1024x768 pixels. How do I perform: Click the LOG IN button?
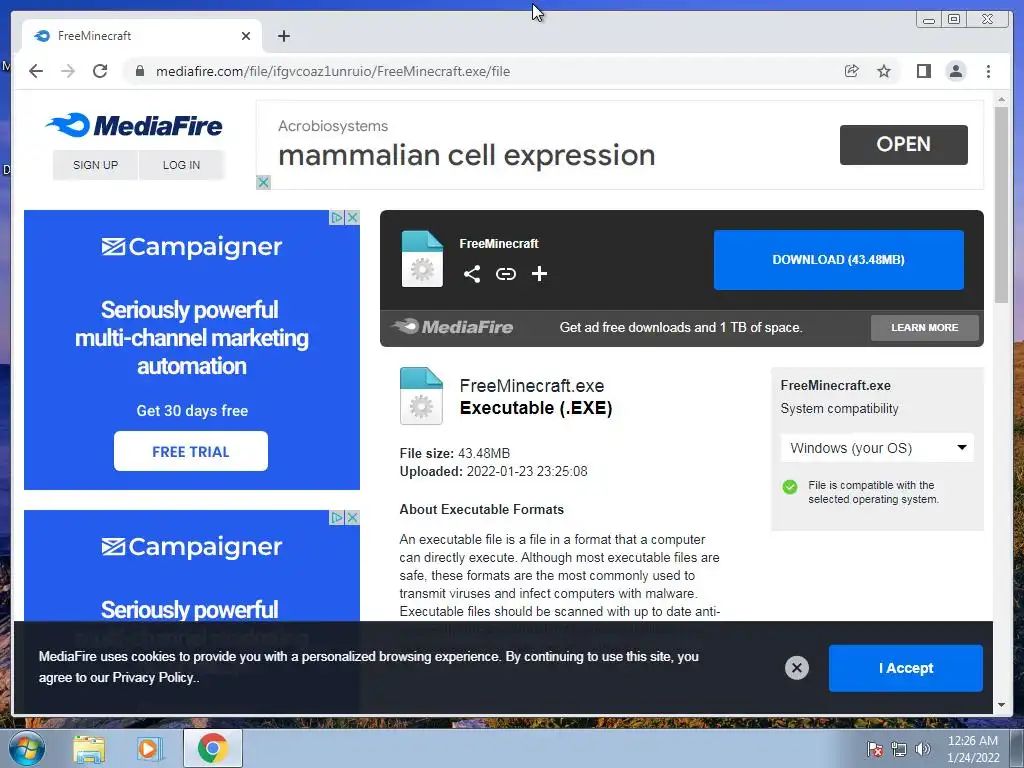coord(182,165)
